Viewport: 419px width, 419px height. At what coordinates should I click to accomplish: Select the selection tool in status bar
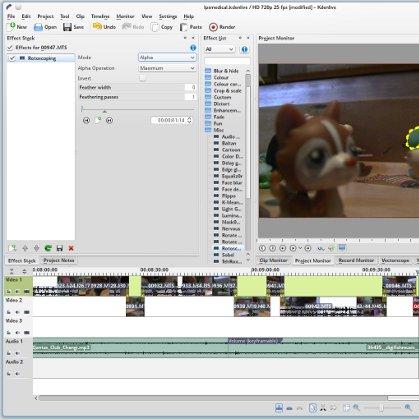(x=313, y=408)
